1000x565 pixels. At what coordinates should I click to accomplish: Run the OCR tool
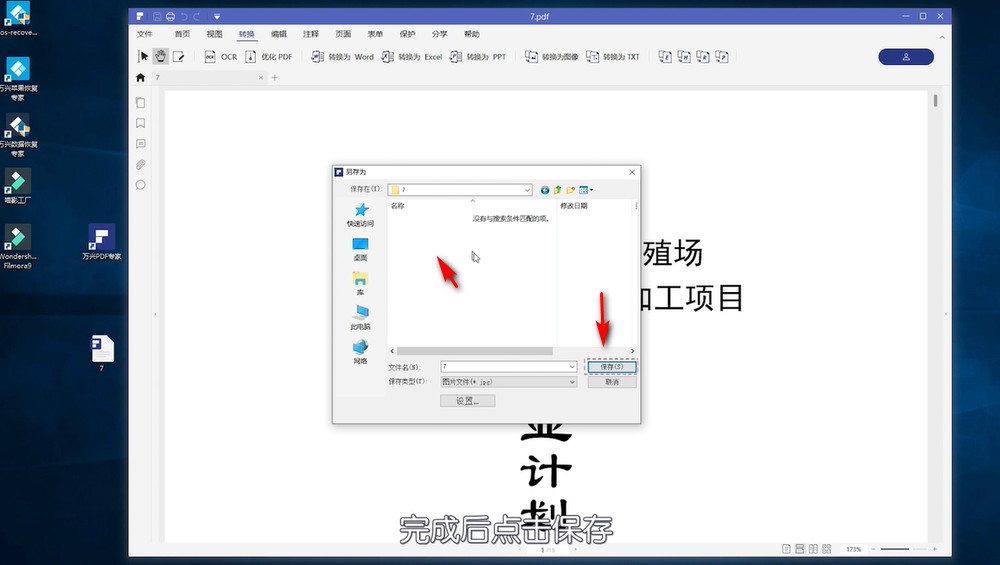click(221, 57)
